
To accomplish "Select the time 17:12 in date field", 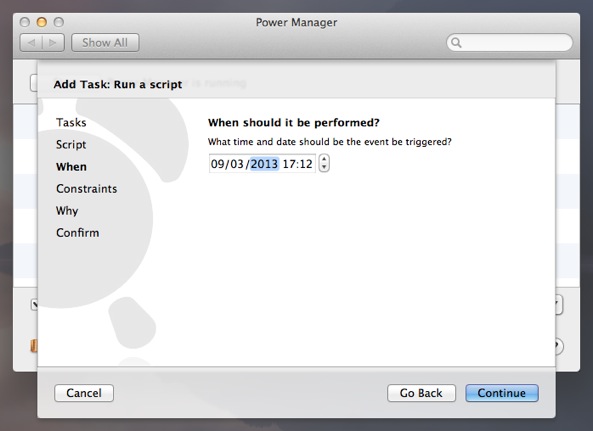I will click(x=298, y=164).
